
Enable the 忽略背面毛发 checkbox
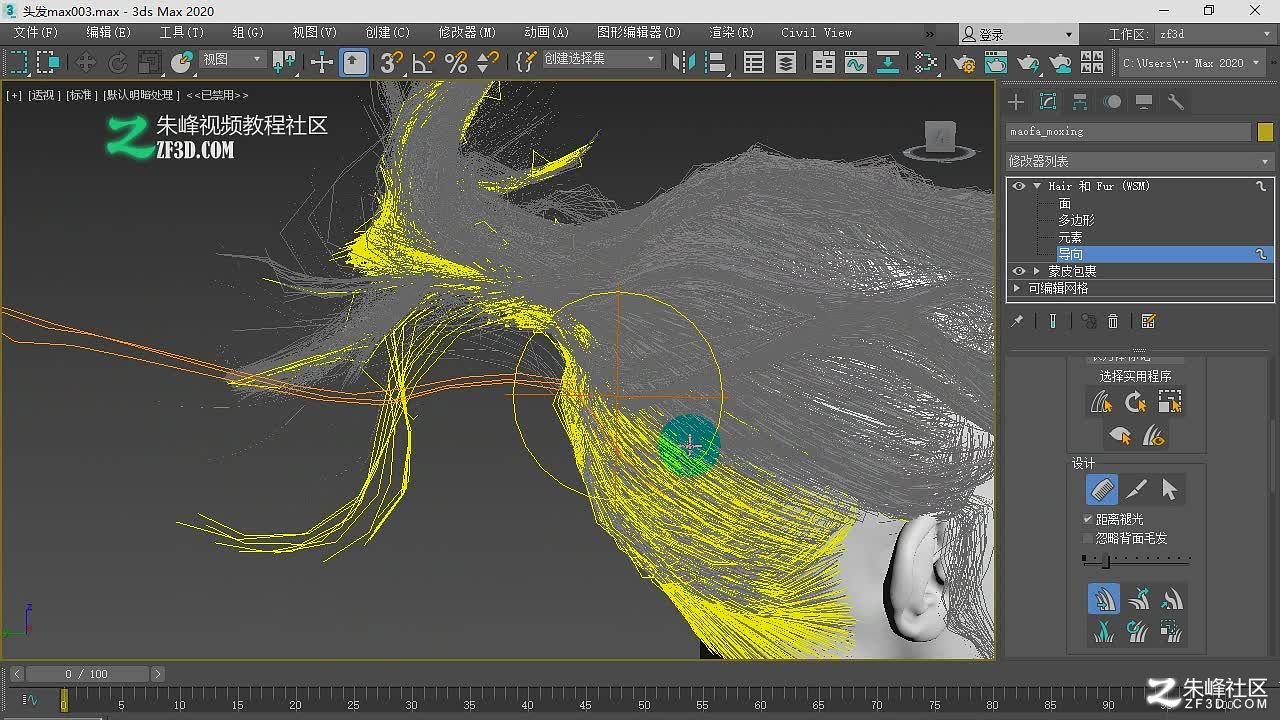click(1088, 538)
